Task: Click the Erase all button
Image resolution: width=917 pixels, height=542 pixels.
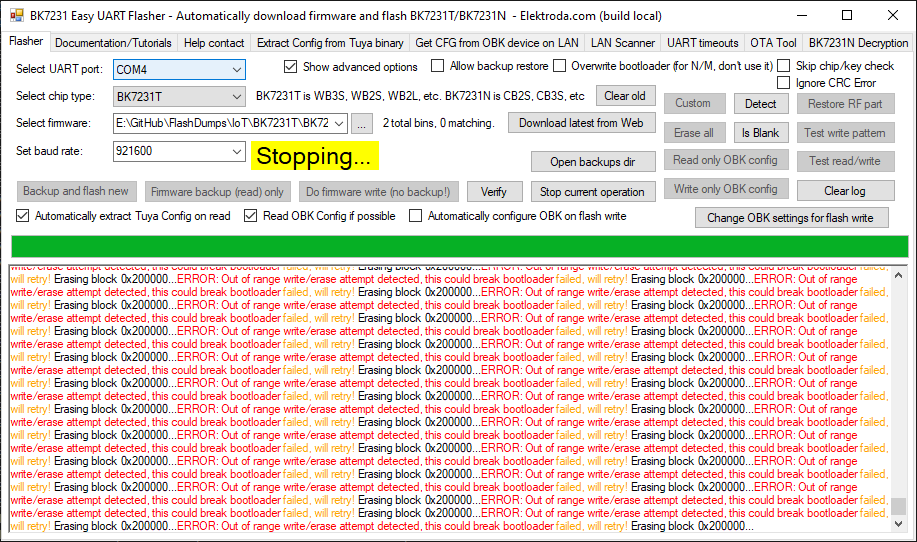Action: click(x=694, y=133)
